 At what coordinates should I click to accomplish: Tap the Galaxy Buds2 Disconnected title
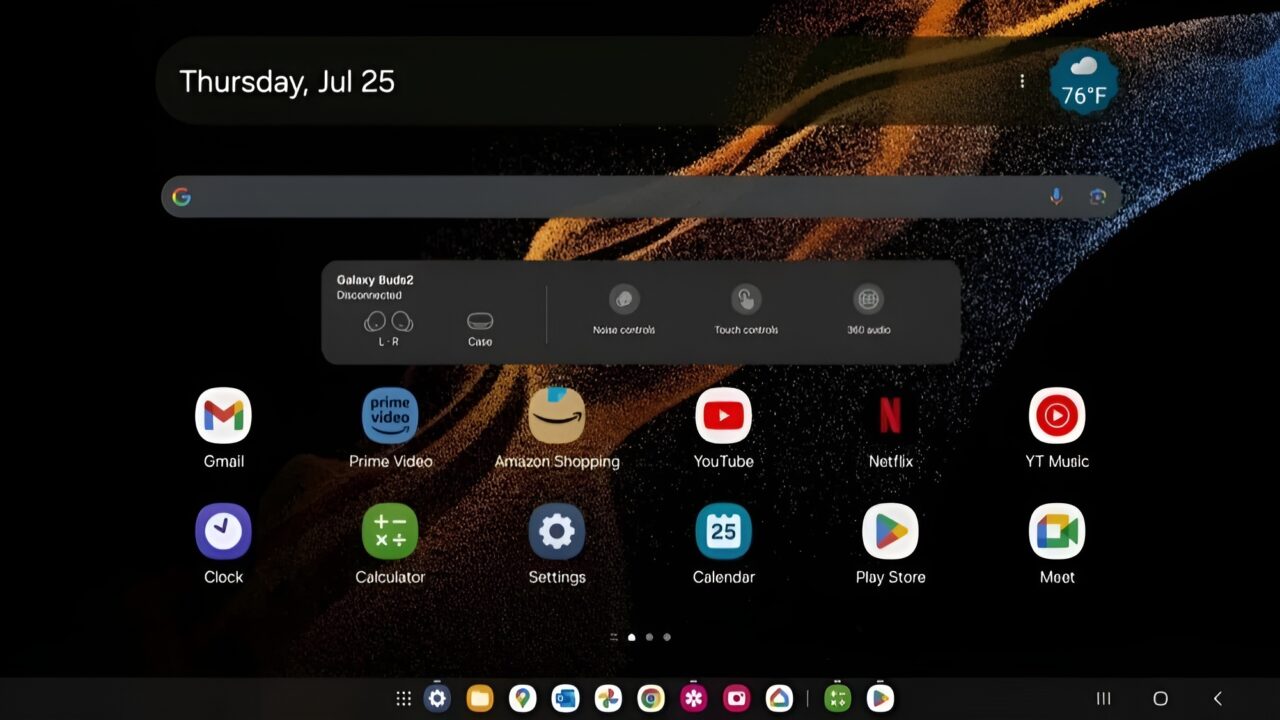coord(376,288)
